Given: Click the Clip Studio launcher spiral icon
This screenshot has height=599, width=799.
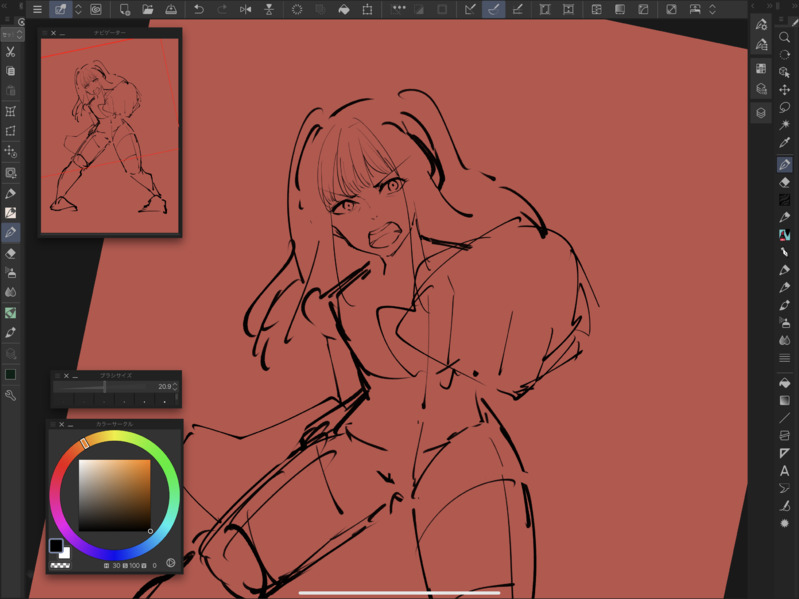Looking at the screenshot, I should point(95,9).
